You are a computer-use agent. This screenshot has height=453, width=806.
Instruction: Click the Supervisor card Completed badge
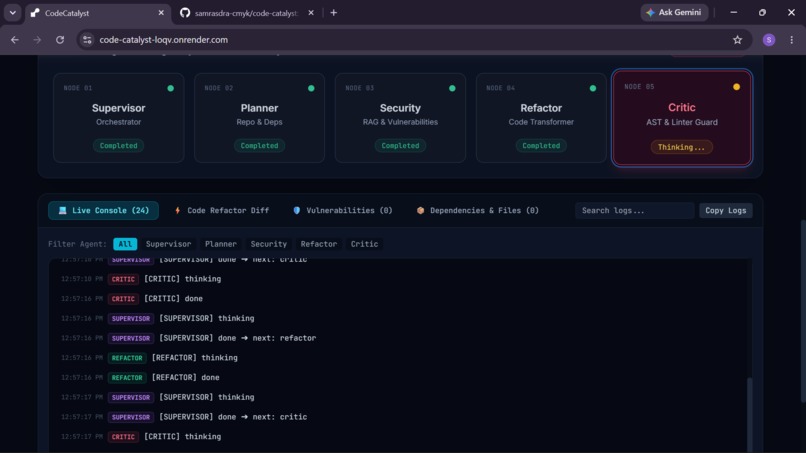coord(119,146)
